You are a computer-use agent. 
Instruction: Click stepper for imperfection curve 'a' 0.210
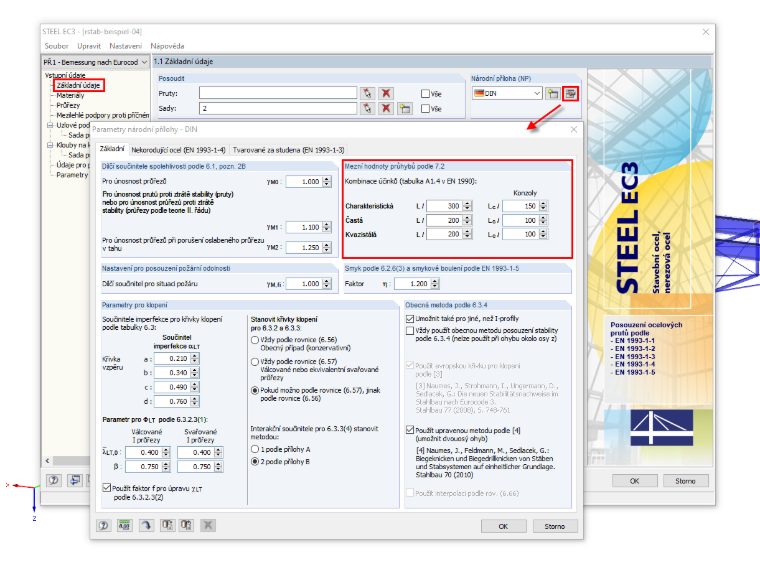(194, 359)
